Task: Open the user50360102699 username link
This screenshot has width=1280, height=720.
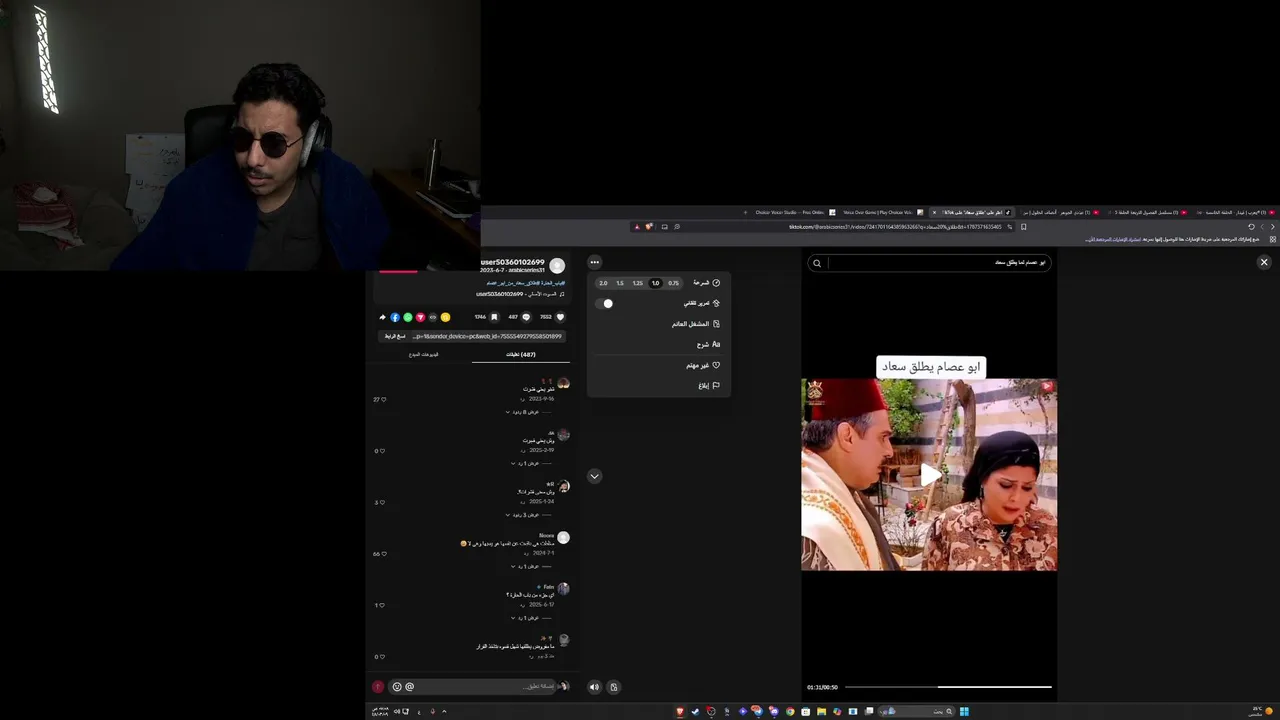Action: tap(512, 262)
